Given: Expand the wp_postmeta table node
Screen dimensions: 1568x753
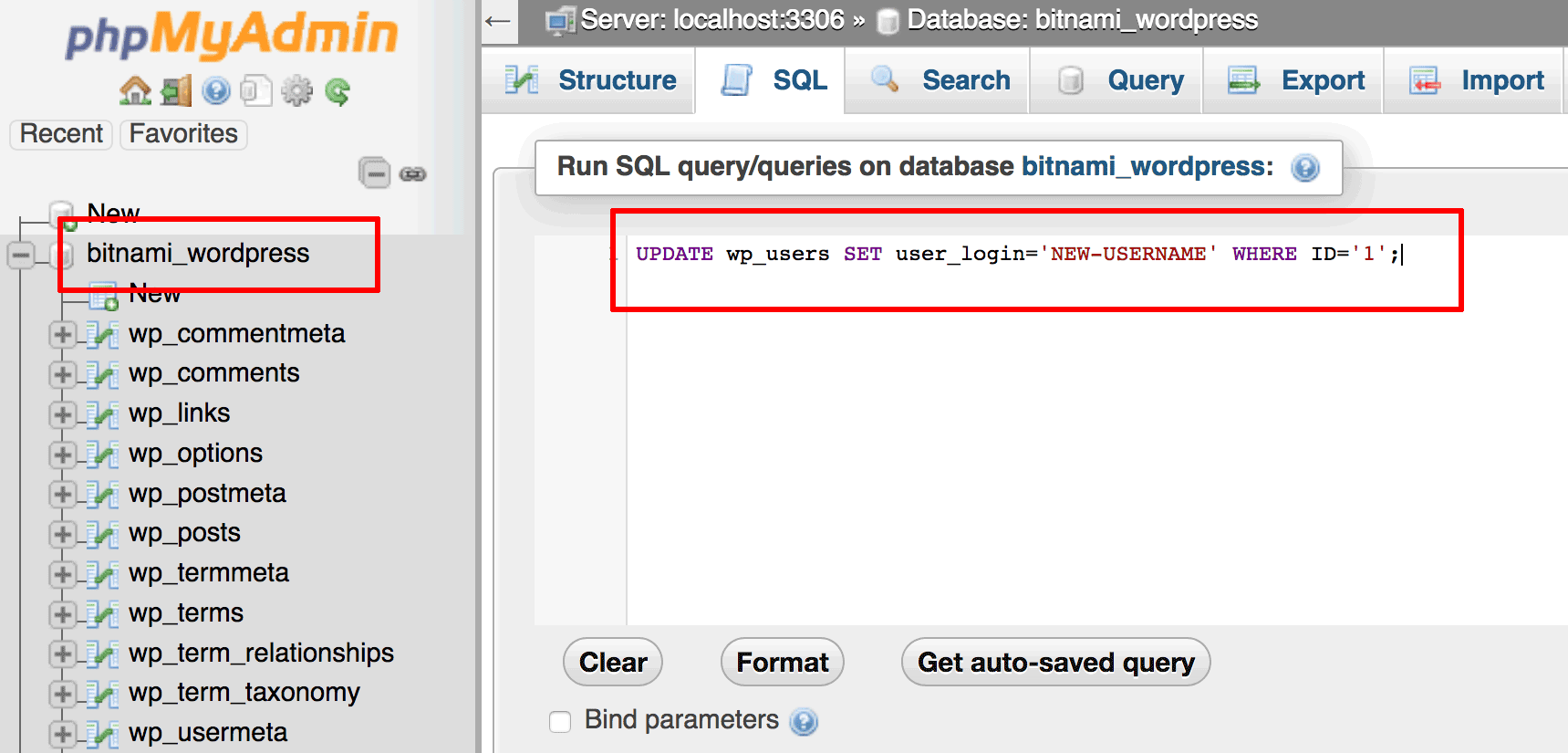Looking at the screenshot, I should (x=62, y=495).
